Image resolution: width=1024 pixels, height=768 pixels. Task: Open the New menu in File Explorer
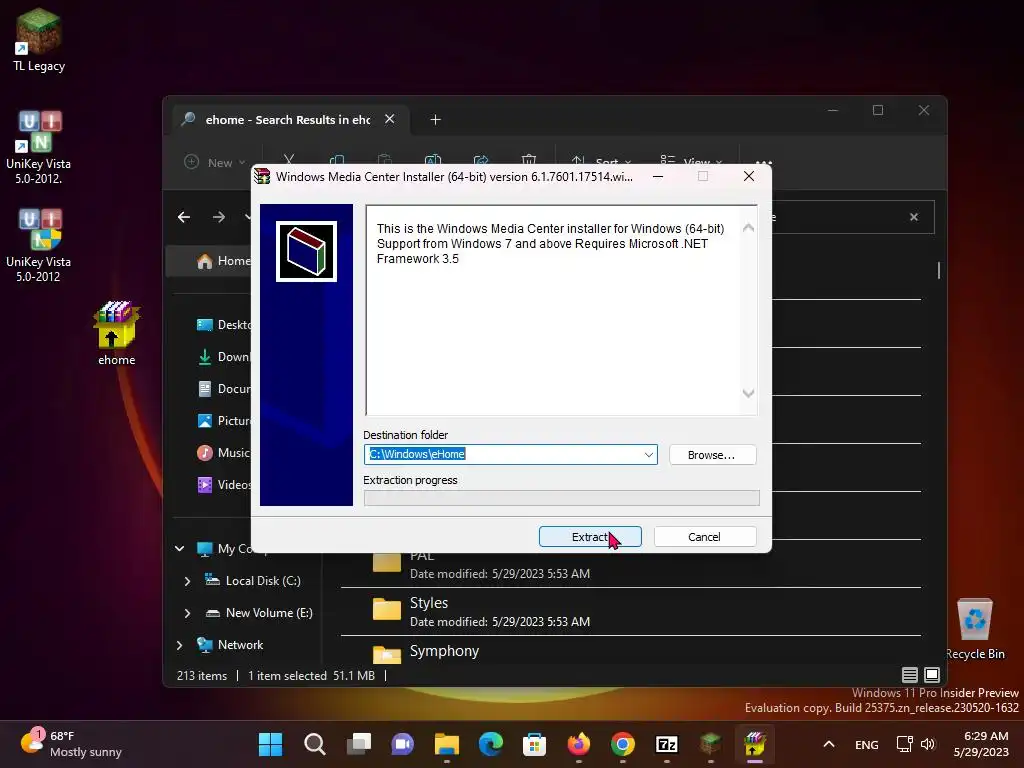[215, 163]
